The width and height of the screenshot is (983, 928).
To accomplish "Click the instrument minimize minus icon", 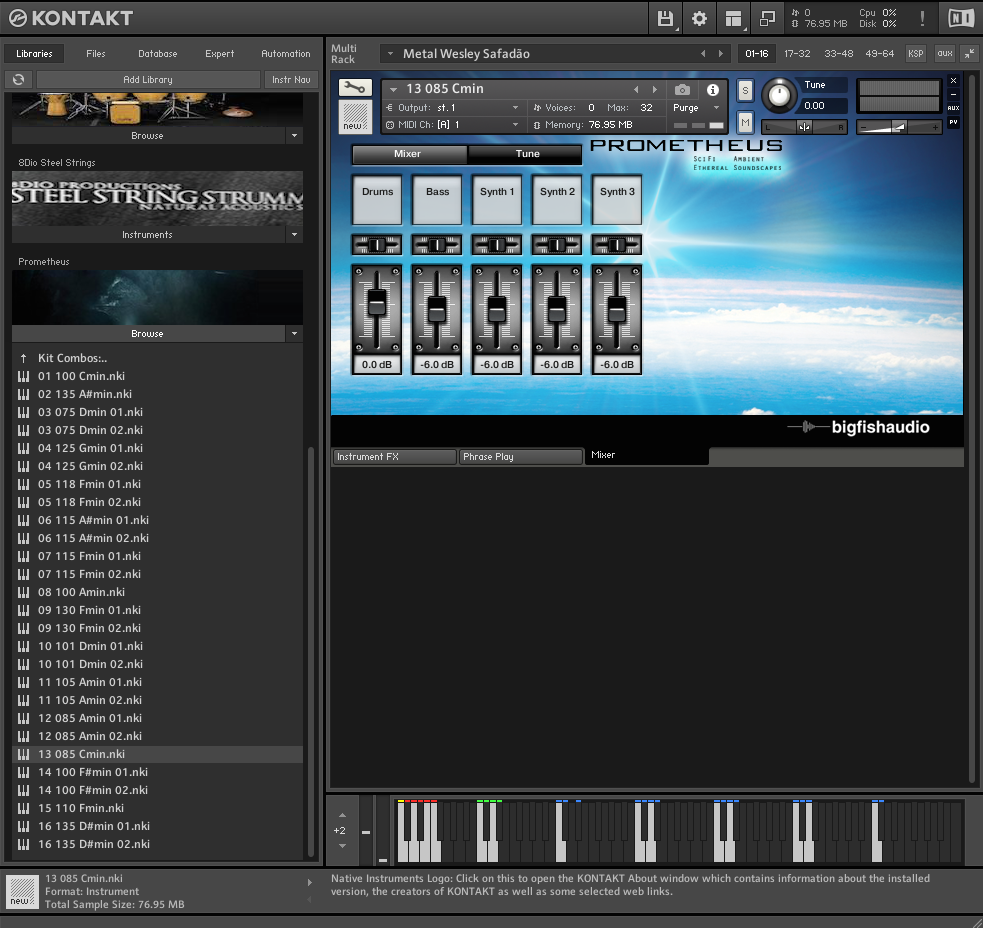I will 954,94.
